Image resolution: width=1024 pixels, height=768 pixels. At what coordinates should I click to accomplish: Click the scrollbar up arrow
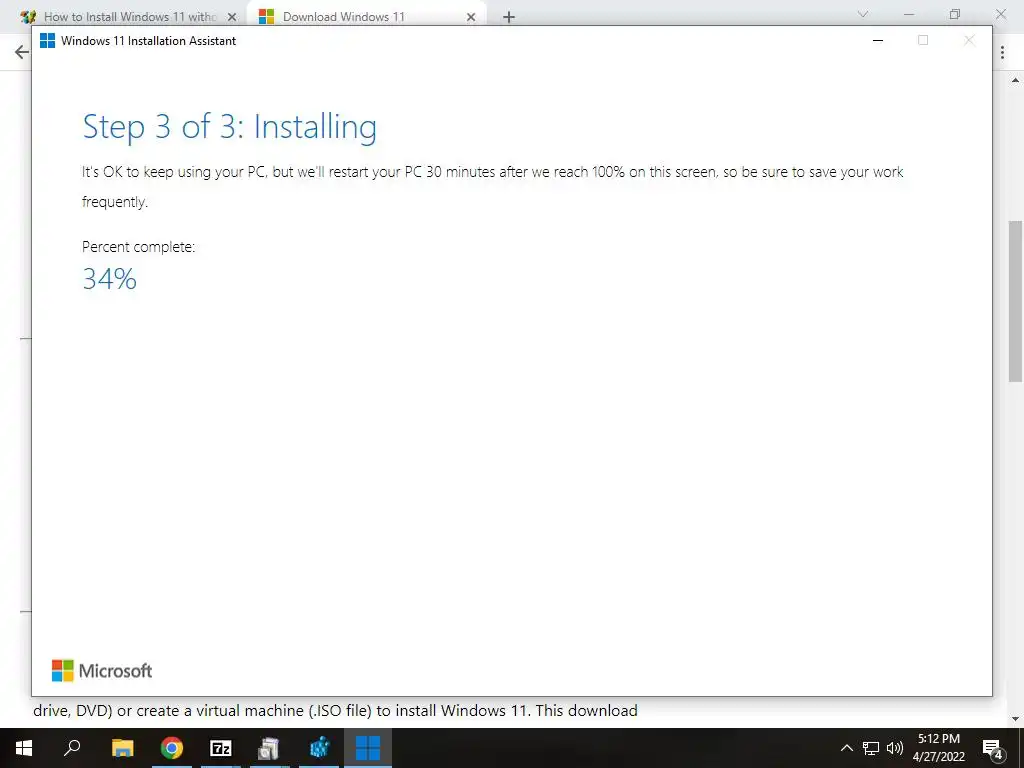pos(1015,81)
